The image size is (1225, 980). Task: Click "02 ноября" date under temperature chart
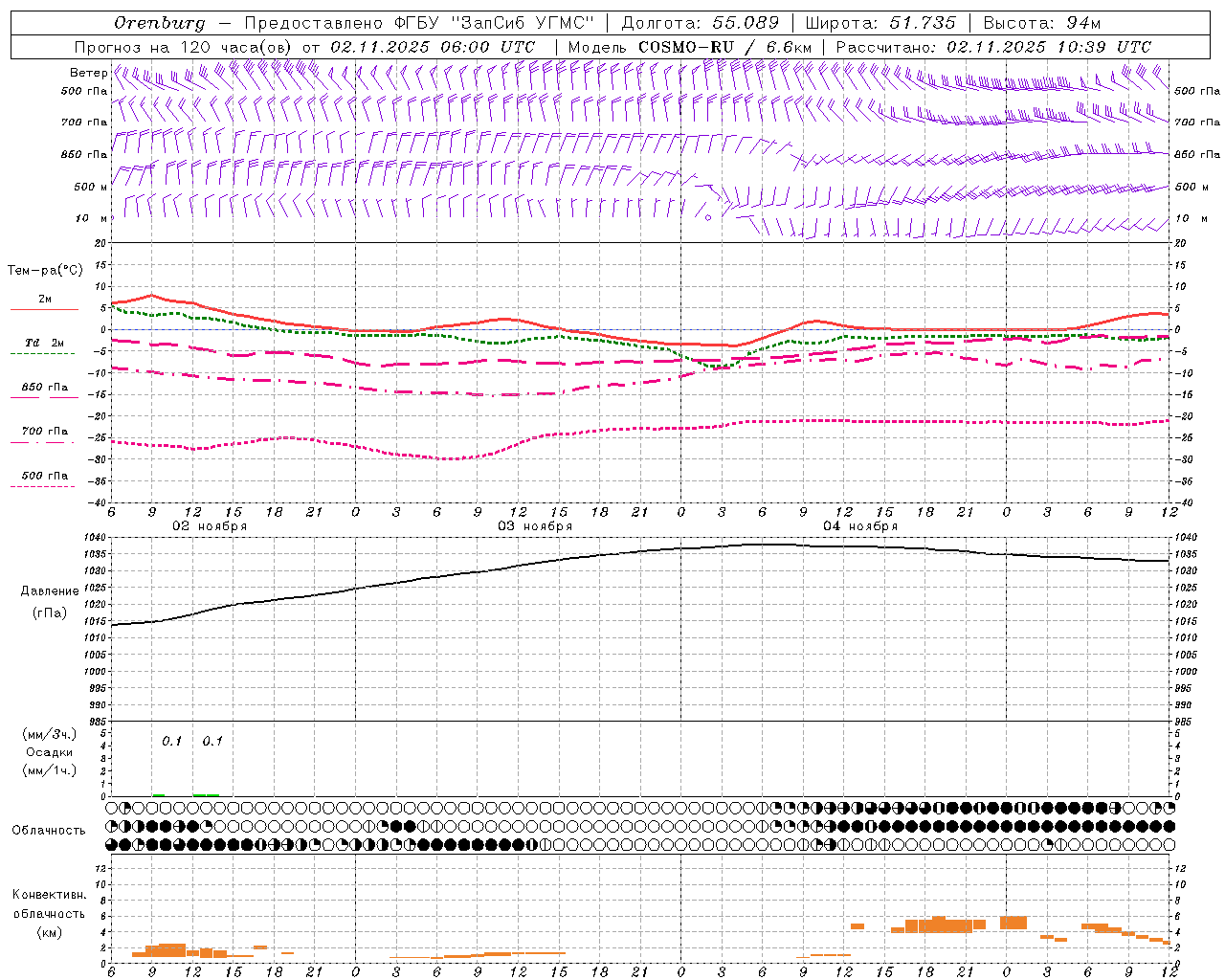click(x=210, y=526)
